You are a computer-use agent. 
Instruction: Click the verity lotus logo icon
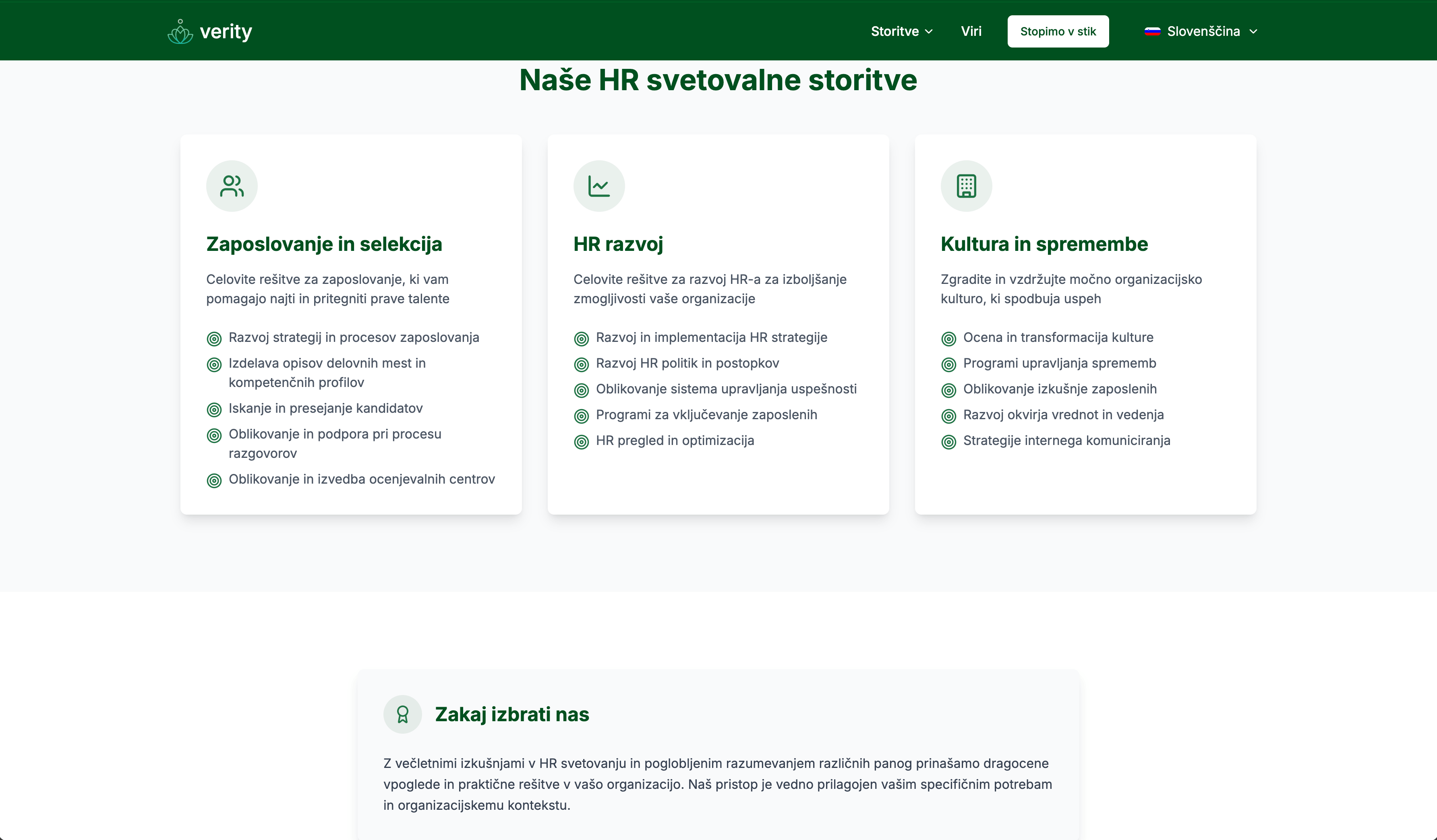(x=180, y=31)
